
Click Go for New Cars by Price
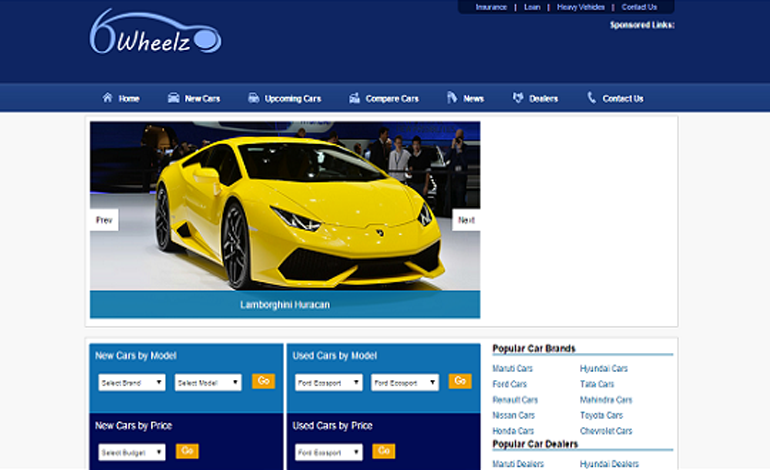187,451
